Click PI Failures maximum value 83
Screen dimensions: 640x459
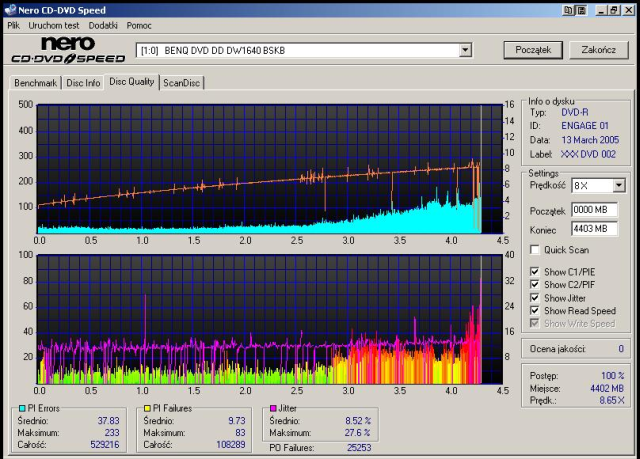[x=240, y=432]
